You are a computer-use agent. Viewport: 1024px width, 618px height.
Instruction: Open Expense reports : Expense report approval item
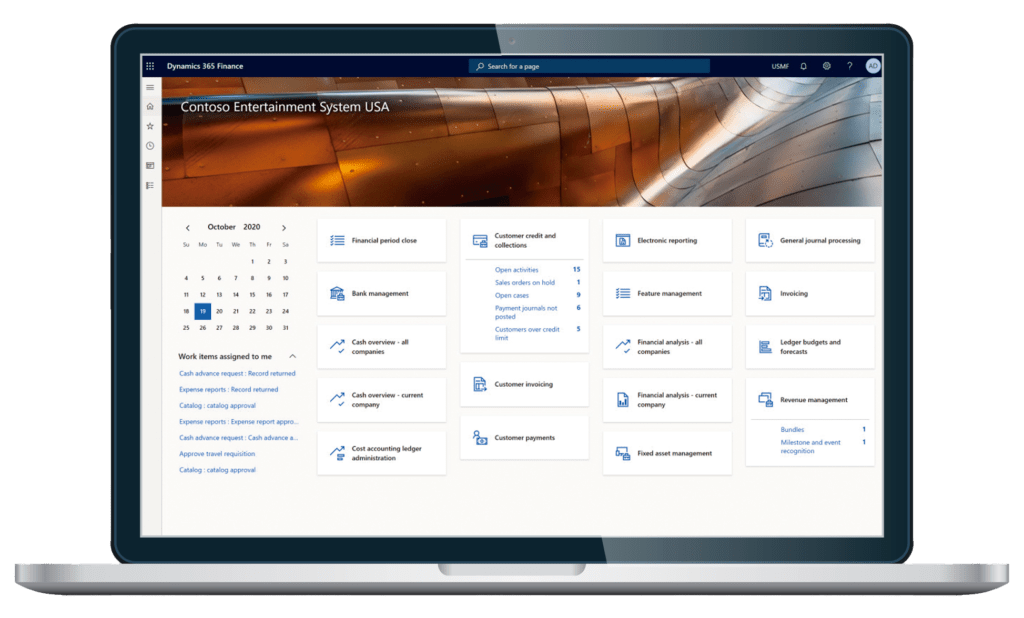(238, 421)
